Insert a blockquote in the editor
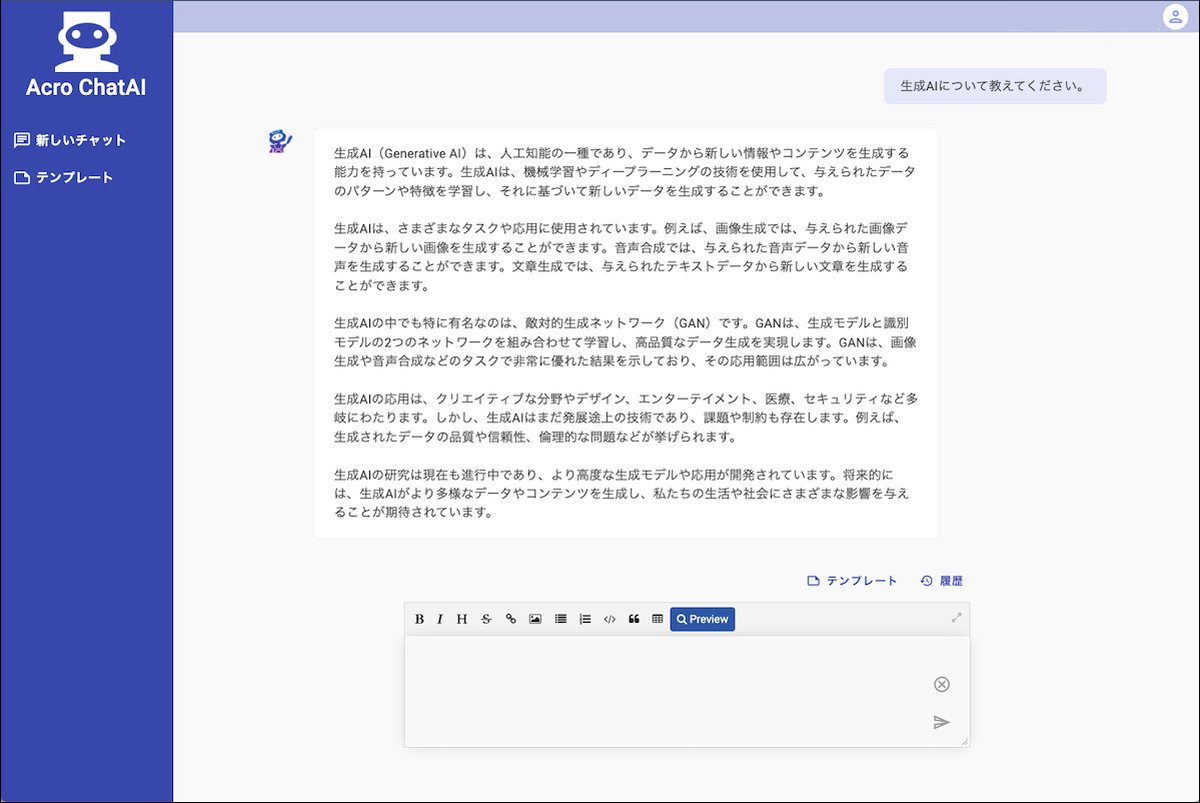The width and height of the screenshot is (1200, 803). click(634, 619)
